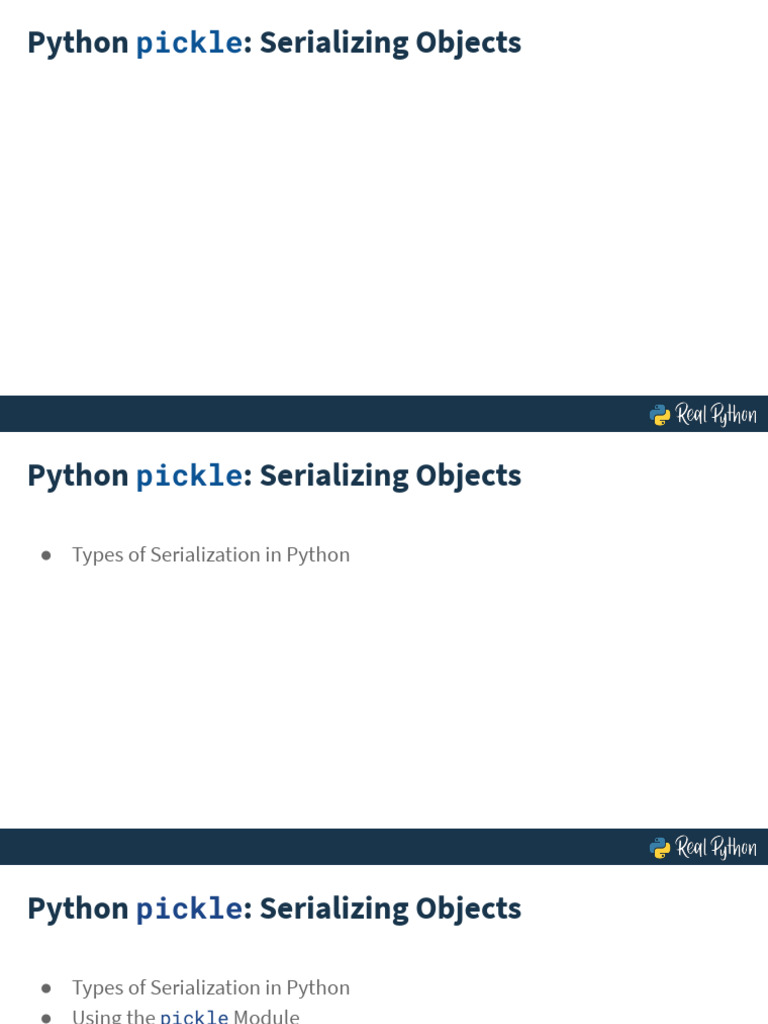Click the Real Python wordmark in the first footer
Image resolution: width=768 pixels, height=1024 pixels.
click(x=716, y=415)
